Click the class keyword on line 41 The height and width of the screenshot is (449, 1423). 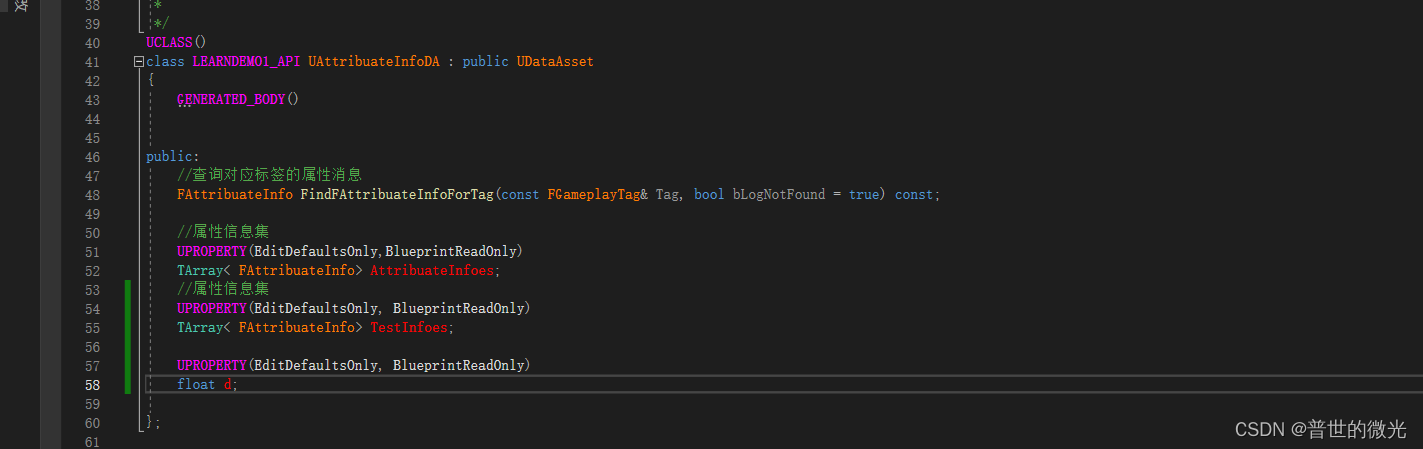coord(165,61)
